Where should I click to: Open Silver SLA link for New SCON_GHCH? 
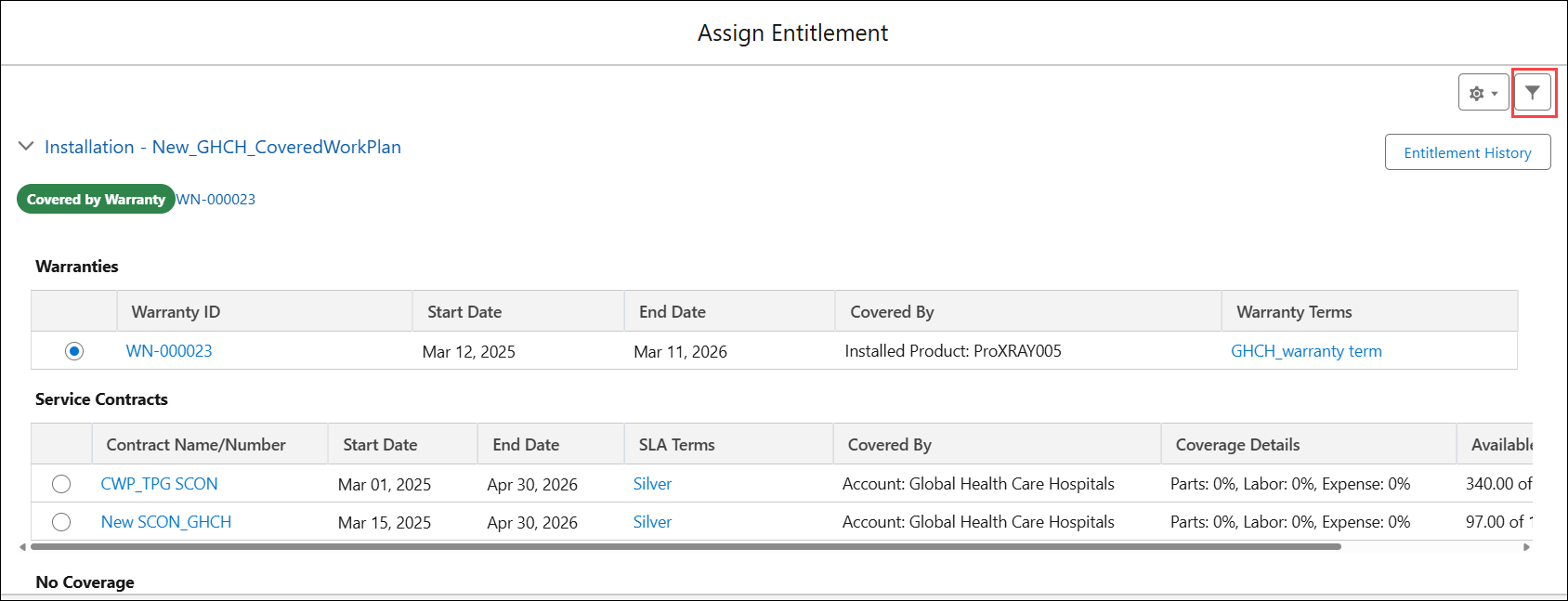point(652,522)
